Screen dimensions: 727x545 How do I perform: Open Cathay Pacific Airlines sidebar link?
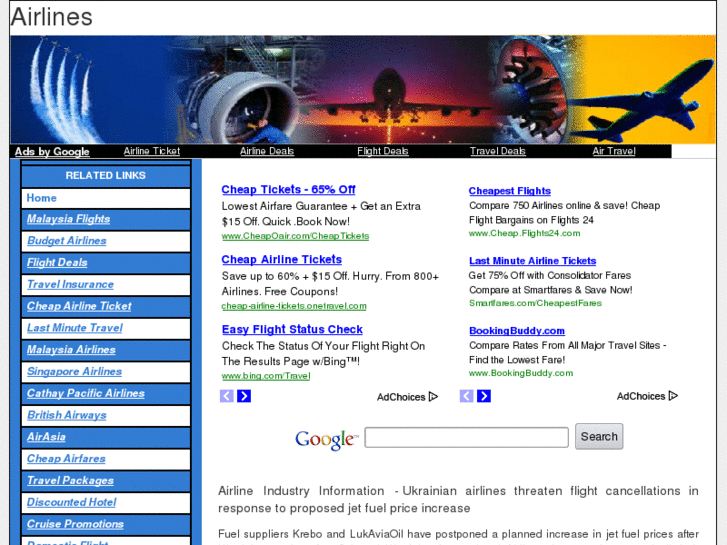(85, 393)
